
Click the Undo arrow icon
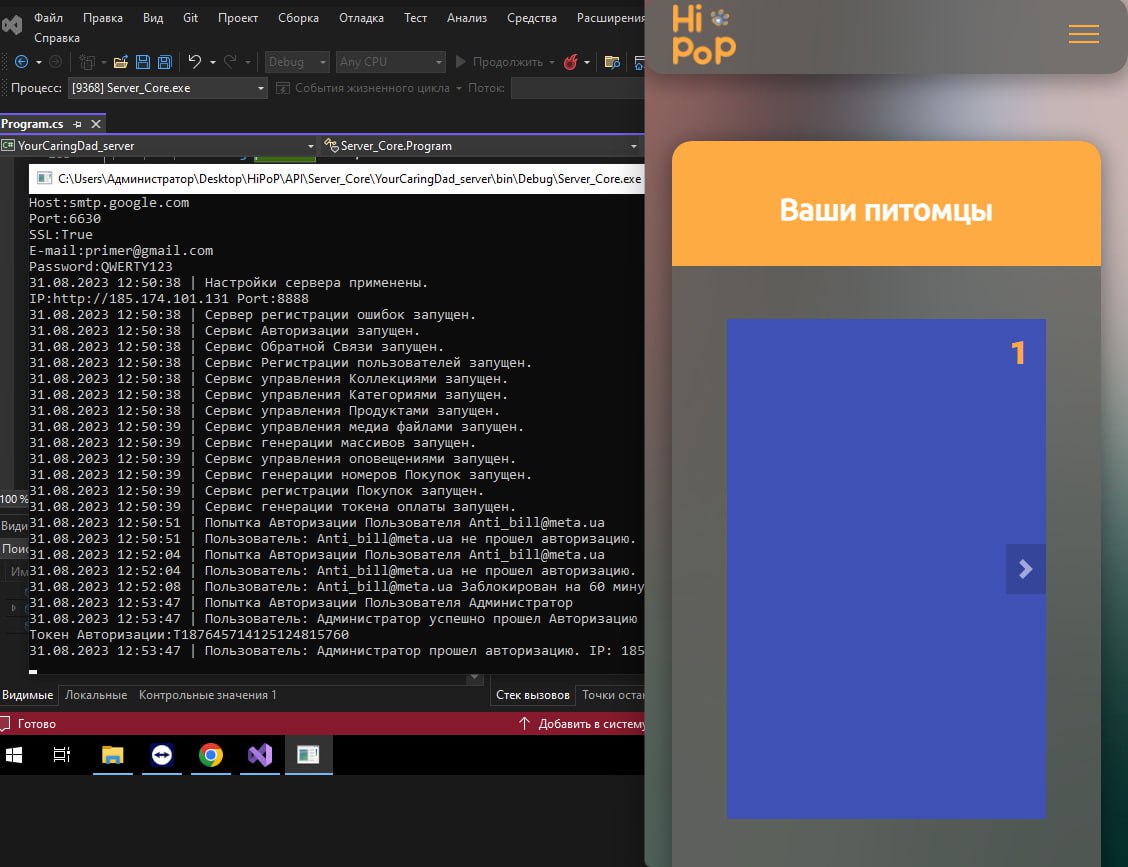194,62
